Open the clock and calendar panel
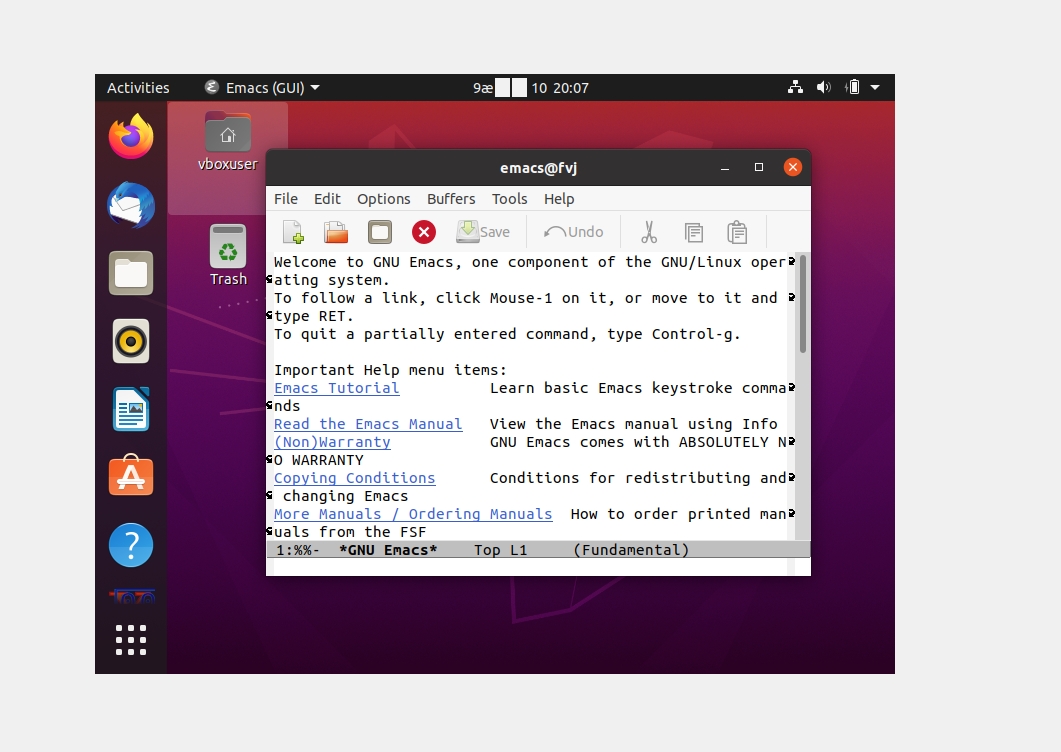Screen dimensions: 1061x752 (530, 88)
